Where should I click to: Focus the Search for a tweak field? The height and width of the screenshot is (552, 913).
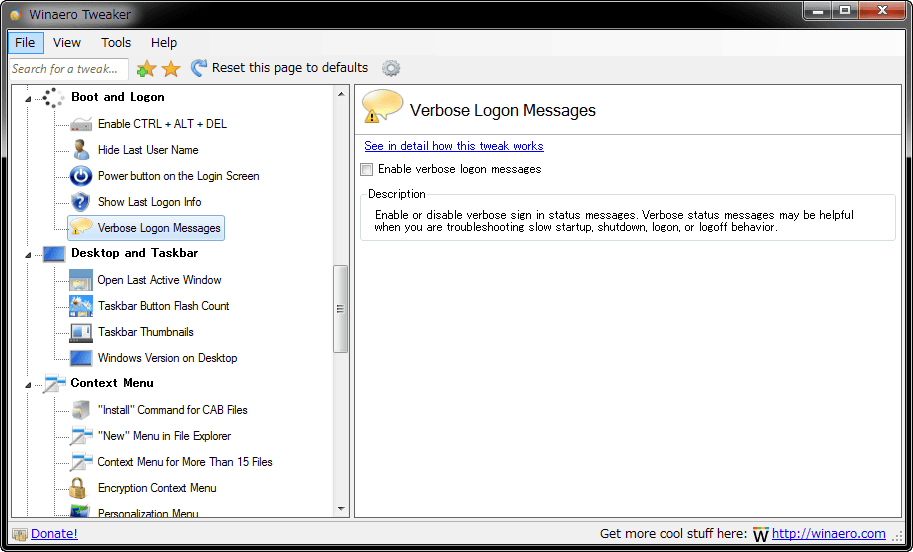(69, 69)
